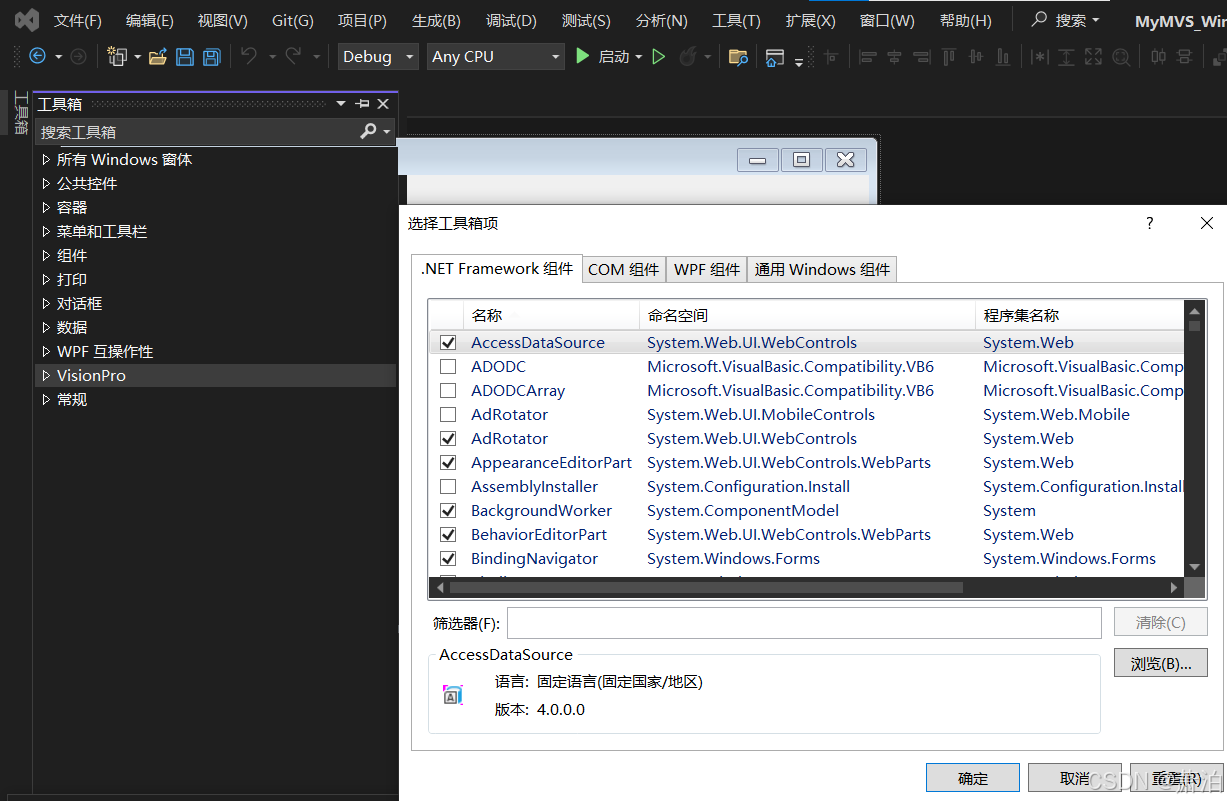
Task: Click the Open File folder icon
Action: click(x=157, y=57)
